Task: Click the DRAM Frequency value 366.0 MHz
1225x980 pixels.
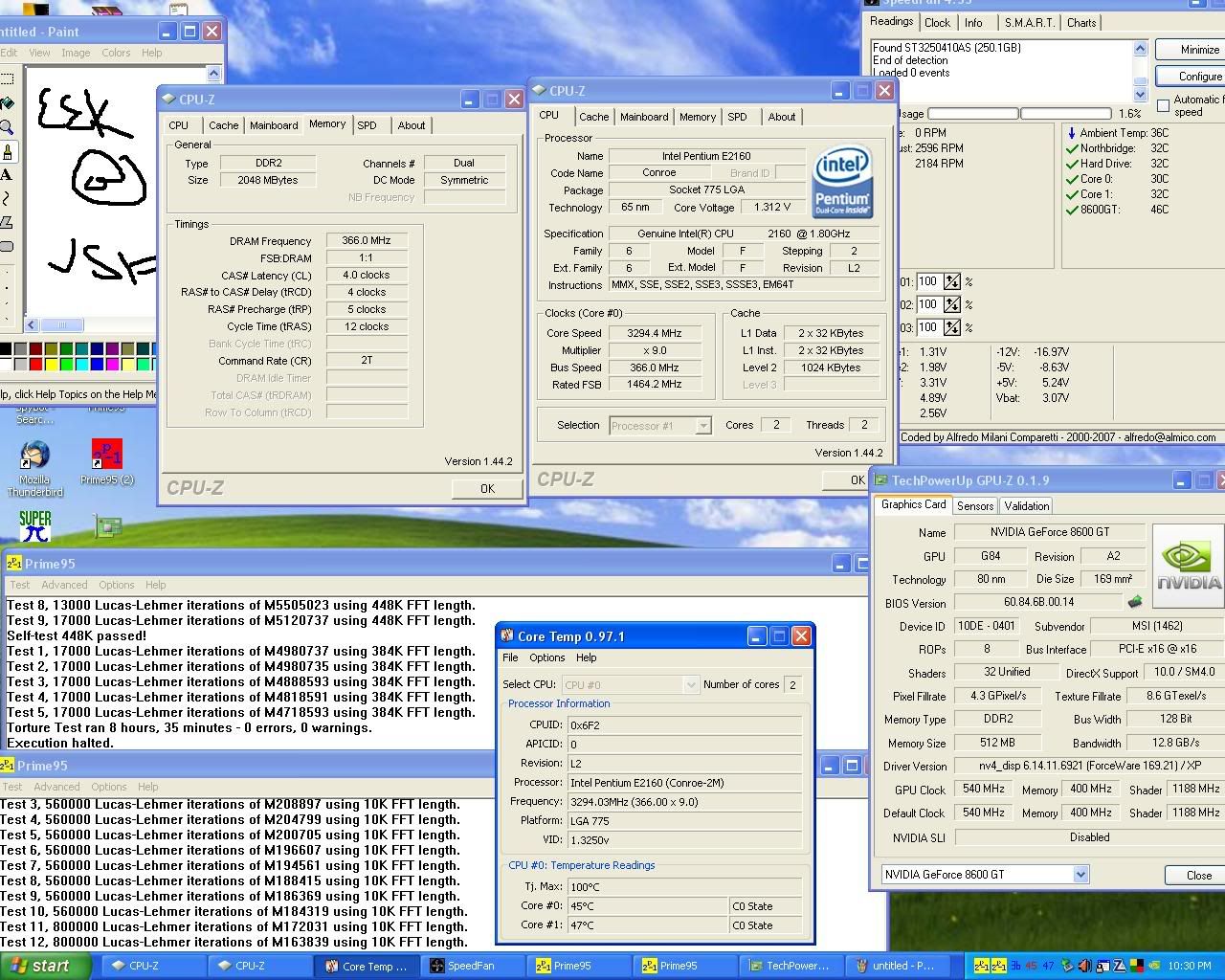Action: 367,240
